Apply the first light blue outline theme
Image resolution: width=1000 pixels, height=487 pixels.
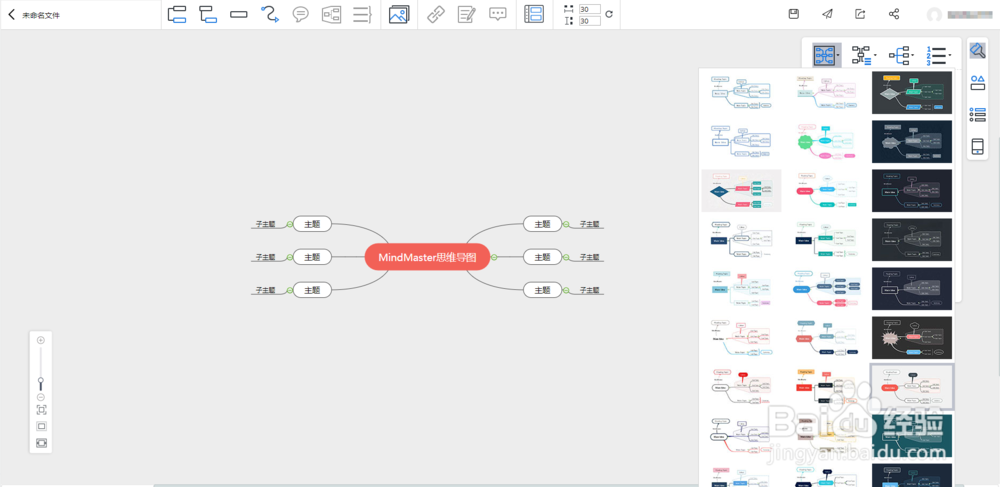pyautogui.click(x=741, y=92)
